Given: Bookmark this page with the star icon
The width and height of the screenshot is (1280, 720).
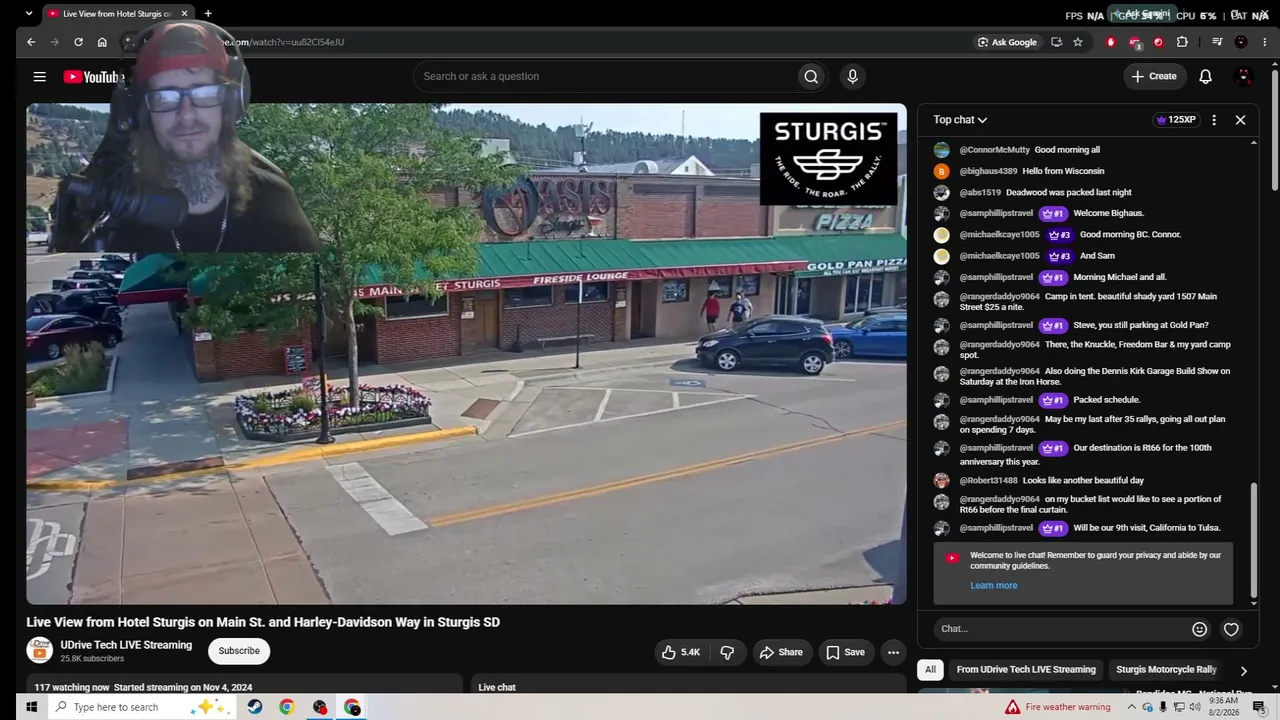Looking at the screenshot, I should (x=1078, y=42).
